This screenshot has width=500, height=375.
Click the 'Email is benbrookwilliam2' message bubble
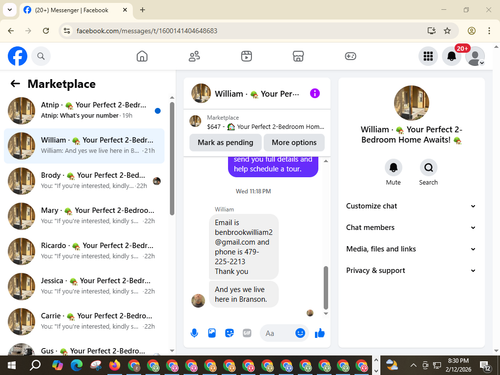[244, 247]
